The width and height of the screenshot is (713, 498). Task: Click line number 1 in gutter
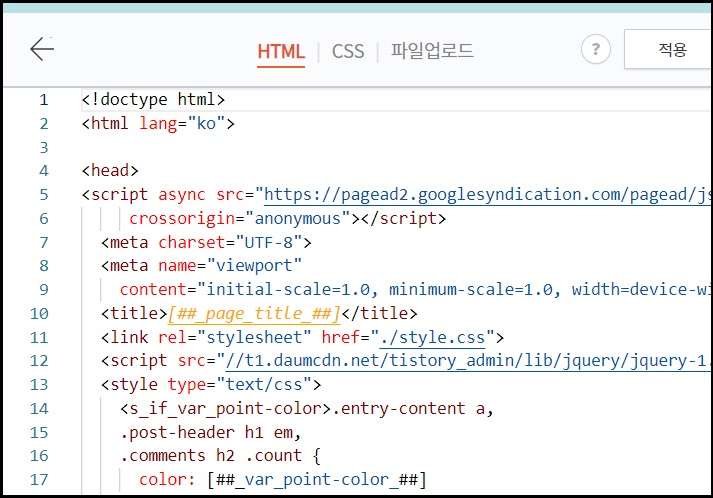(44, 100)
